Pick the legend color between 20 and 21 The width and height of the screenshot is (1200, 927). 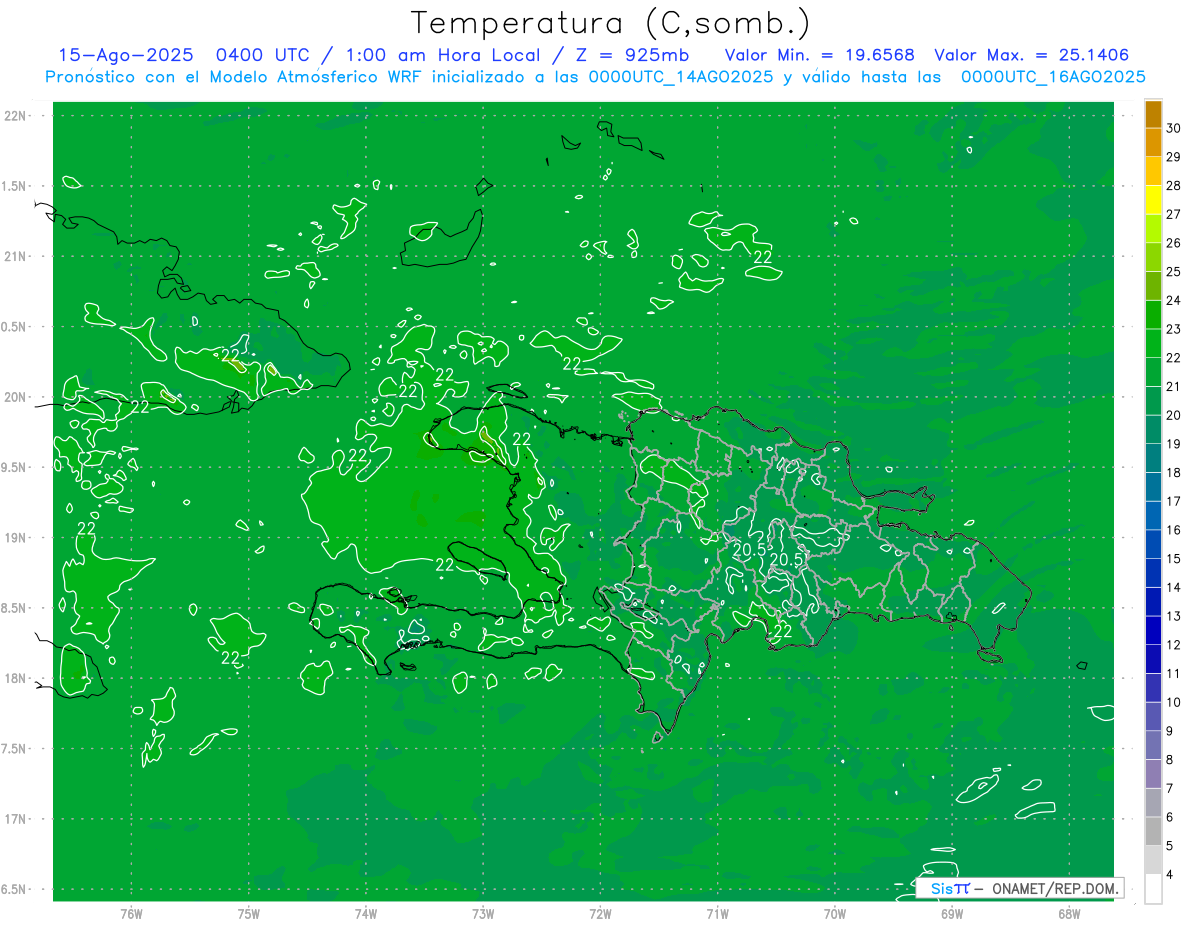click(1153, 400)
